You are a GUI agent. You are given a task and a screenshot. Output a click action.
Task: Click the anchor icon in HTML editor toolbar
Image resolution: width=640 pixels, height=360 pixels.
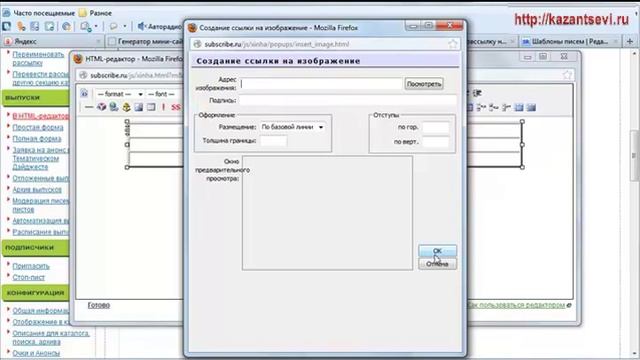(127, 107)
